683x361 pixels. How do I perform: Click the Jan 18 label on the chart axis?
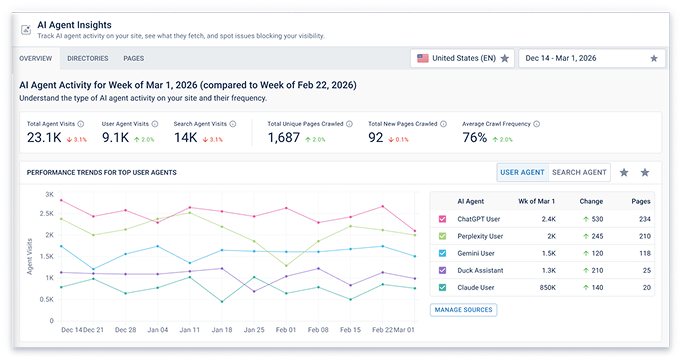click(x=222, y=330)
